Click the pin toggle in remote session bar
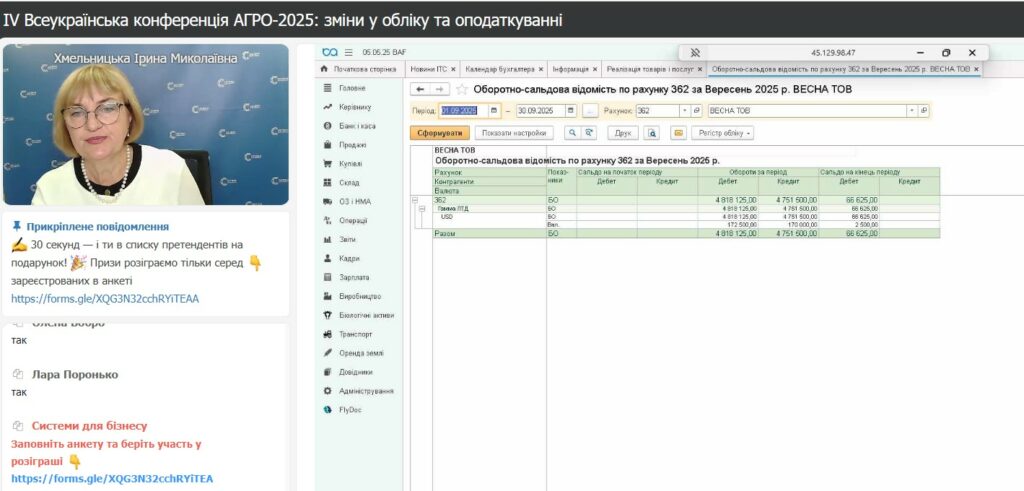This screenshot has width=1024, height=491. tap(695, 52)
